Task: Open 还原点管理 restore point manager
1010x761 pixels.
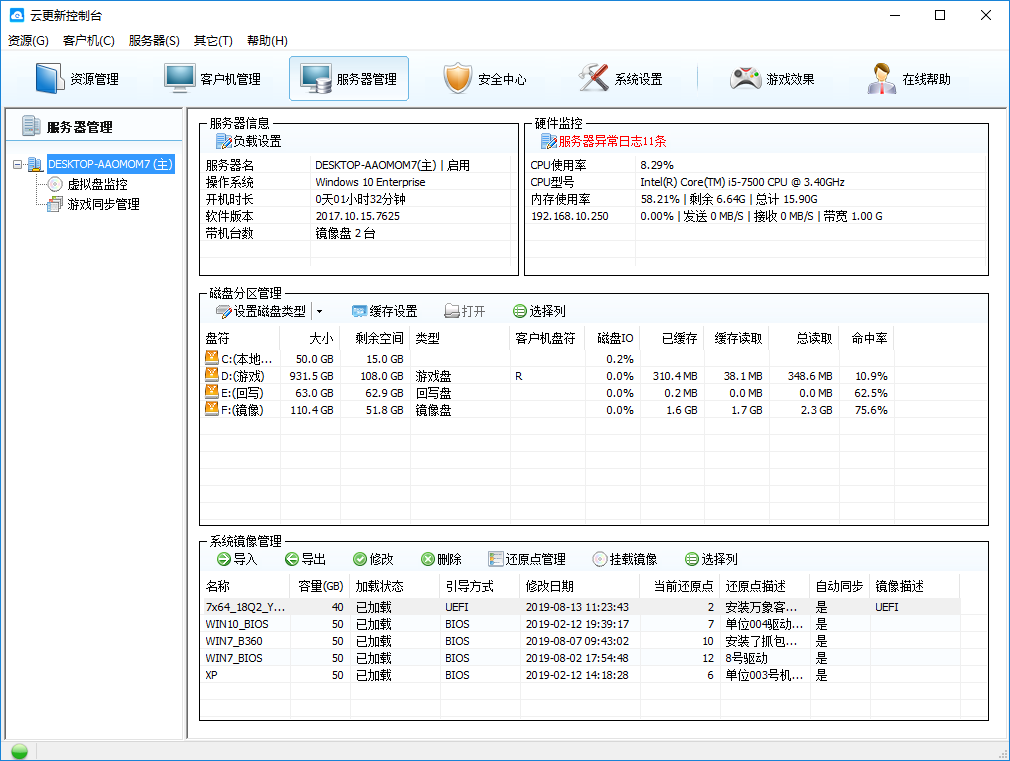Action: click(527, 559)
